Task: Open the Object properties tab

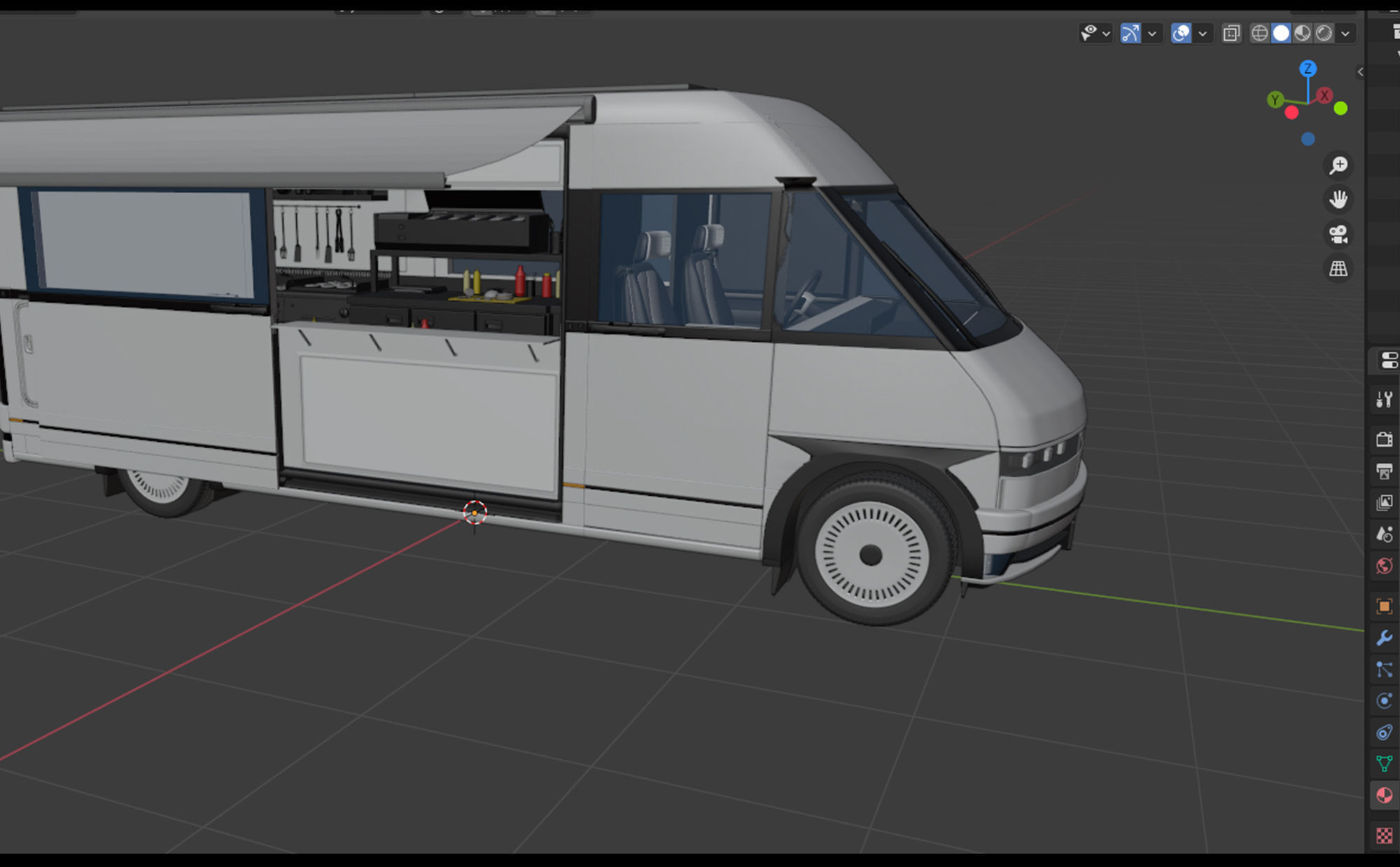Action: coord(1384,606)
